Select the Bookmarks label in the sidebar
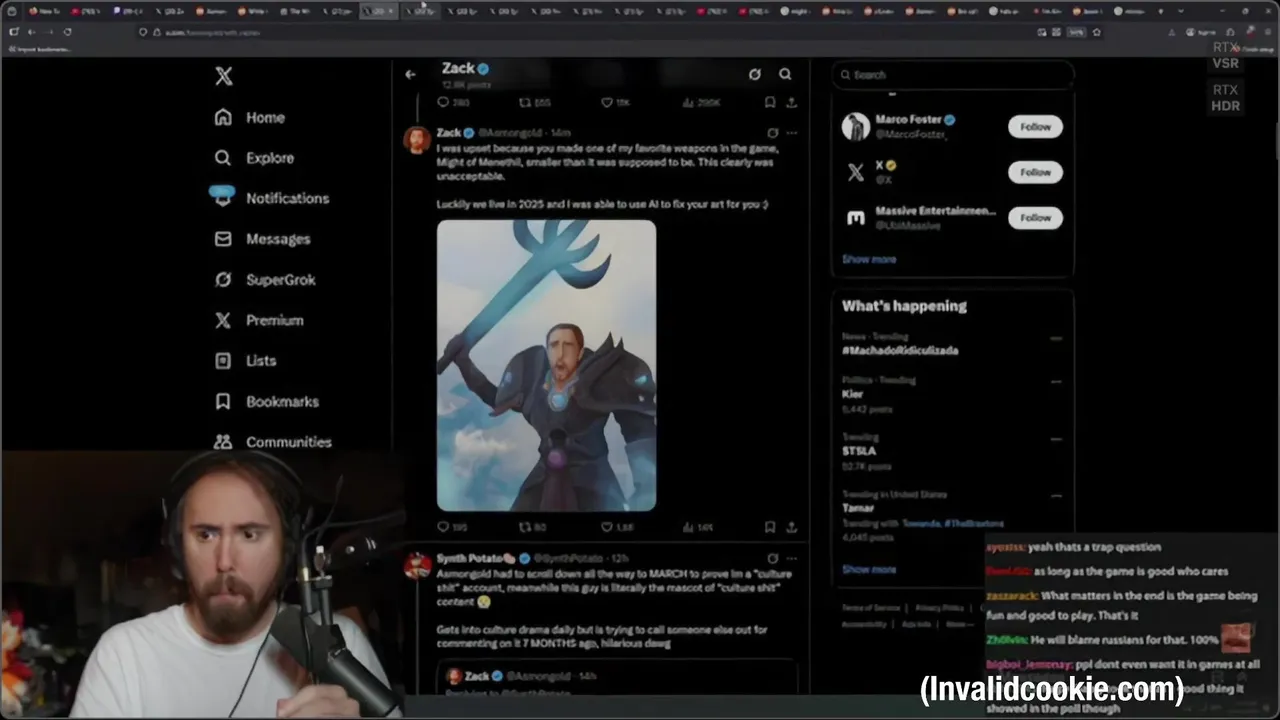1280x720 pixels. point(282,401)
